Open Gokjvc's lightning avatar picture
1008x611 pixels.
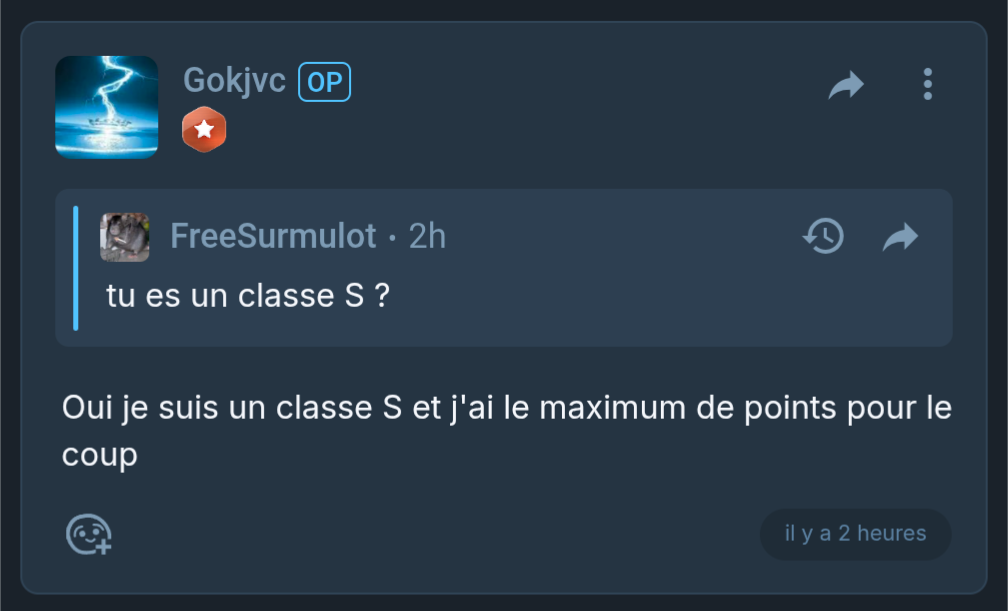107,107
